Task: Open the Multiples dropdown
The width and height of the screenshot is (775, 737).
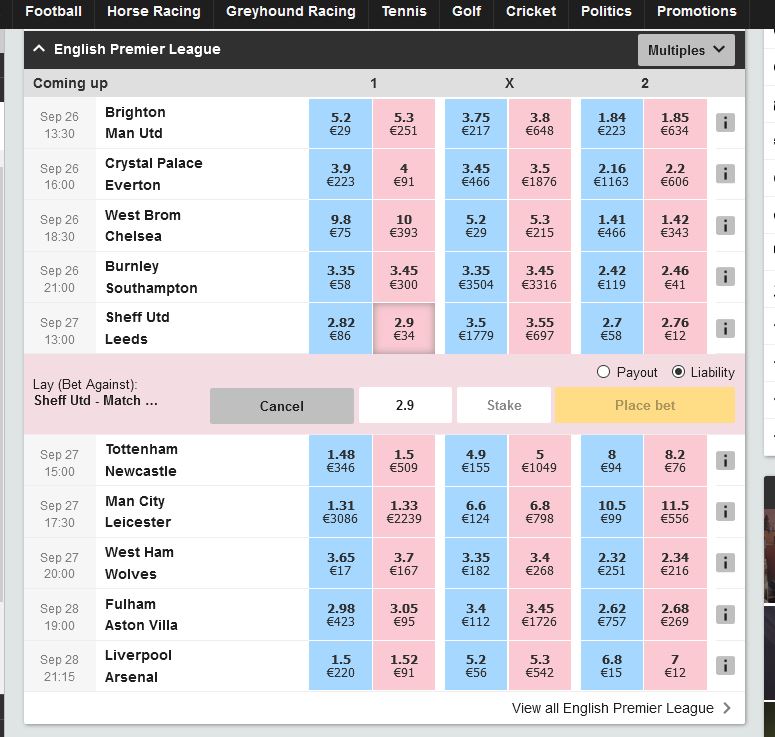Action: pyautogui.click(x=686, y=50)
